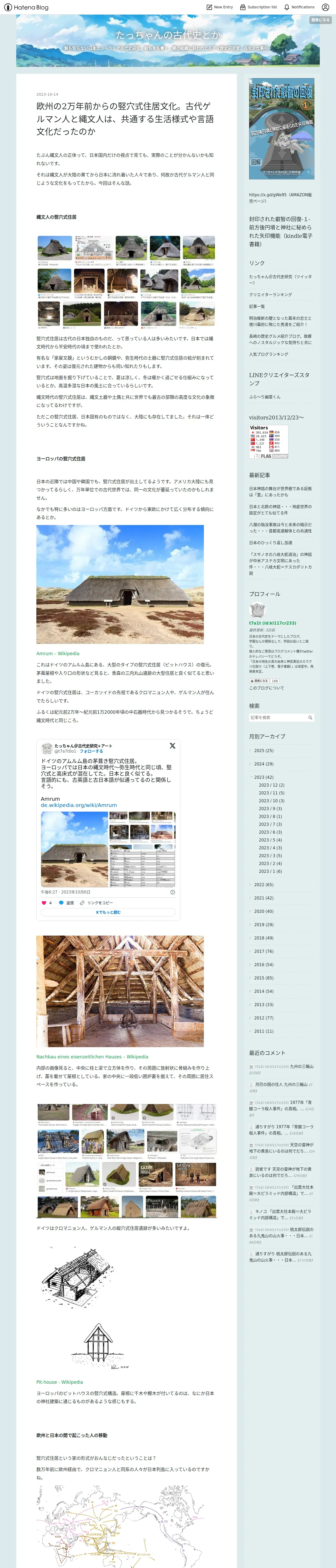Open このブログについて link

pyautogui.click(x=266, y=688)
